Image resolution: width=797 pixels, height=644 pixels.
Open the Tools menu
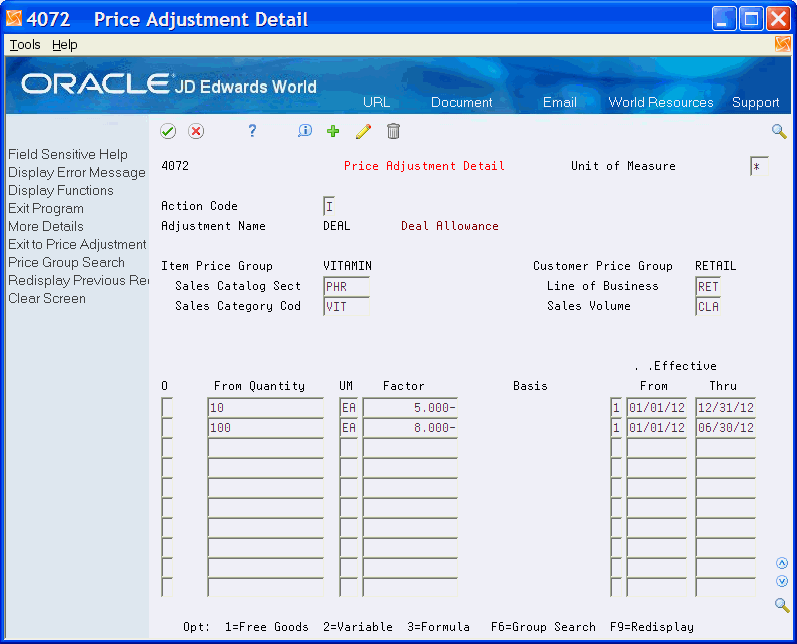point(25,45)
